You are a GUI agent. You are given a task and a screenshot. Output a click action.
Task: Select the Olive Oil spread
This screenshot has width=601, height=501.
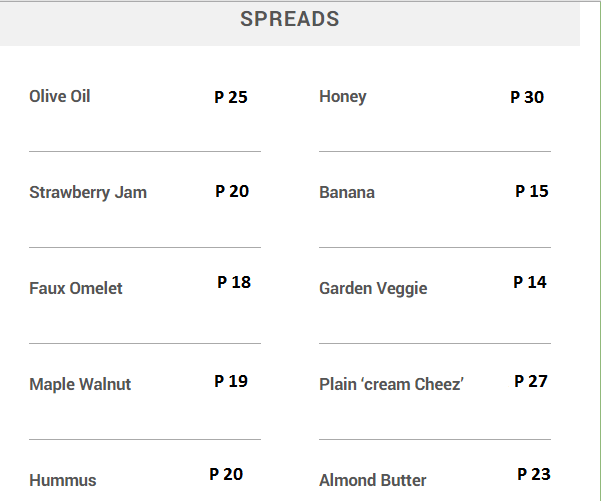60,97
